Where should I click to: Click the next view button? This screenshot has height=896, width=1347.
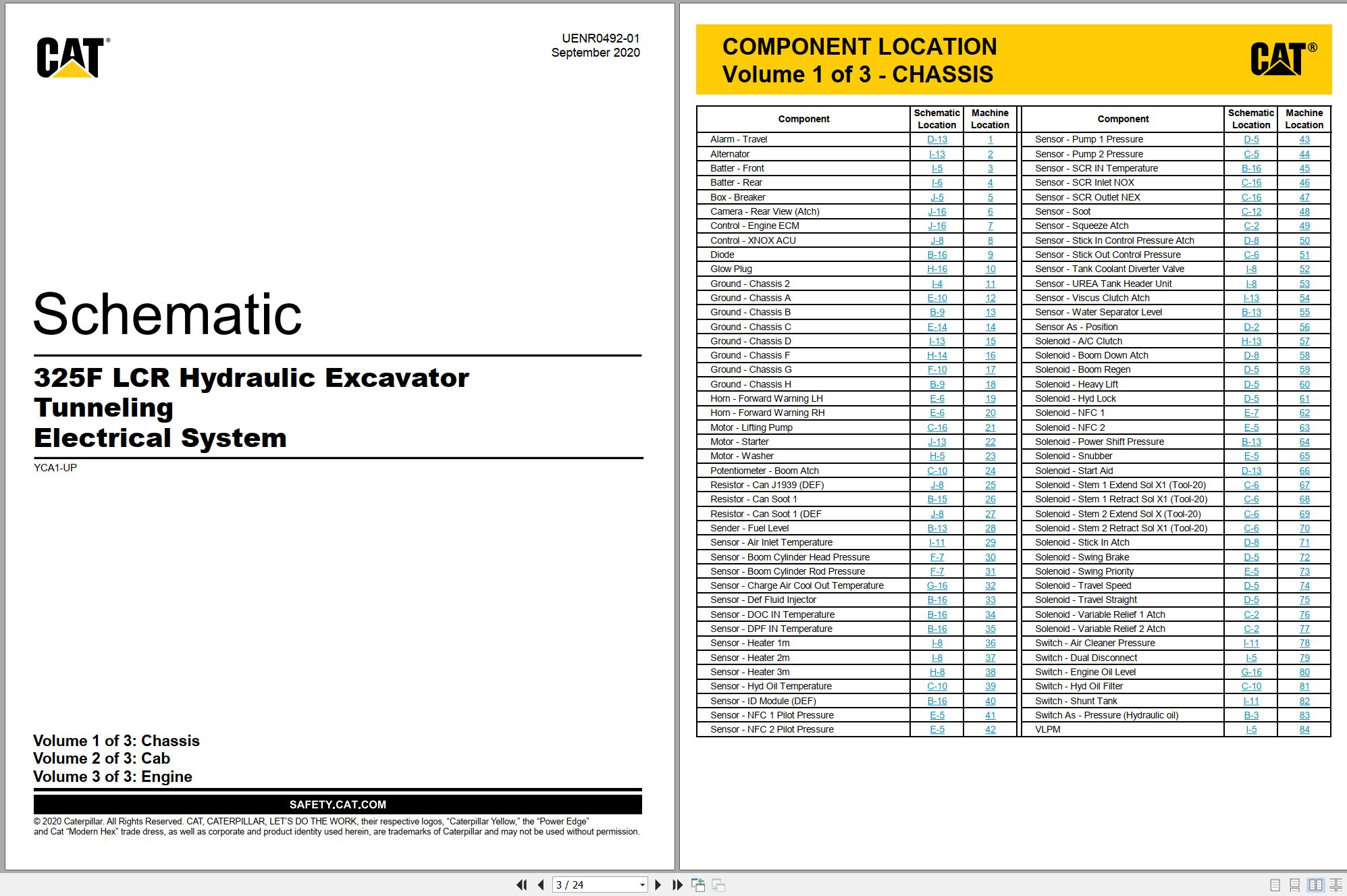[x=718, y=885]
